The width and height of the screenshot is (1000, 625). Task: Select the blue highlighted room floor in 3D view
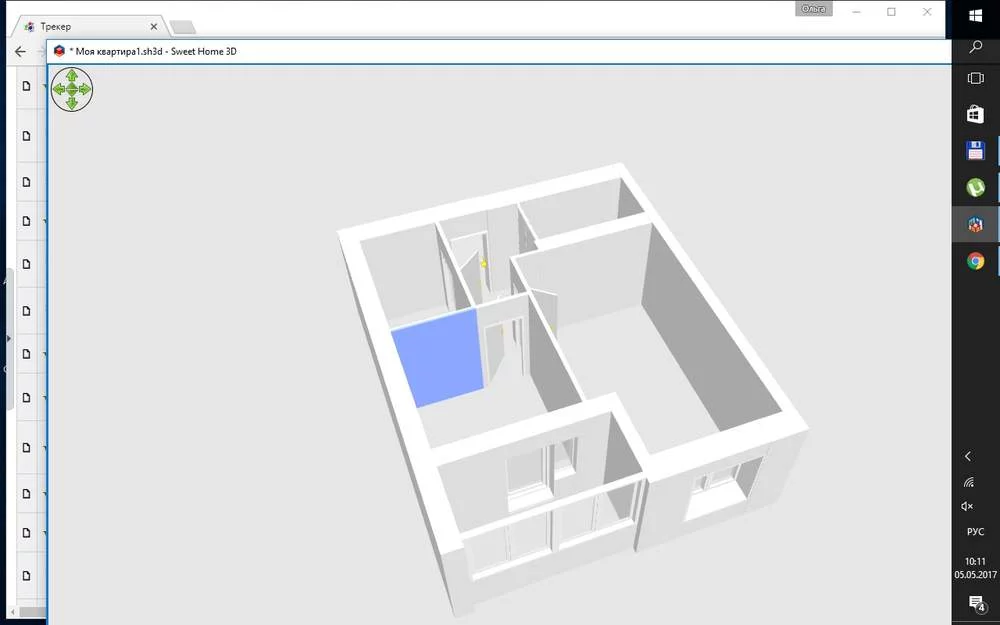[x=438, y=357]
